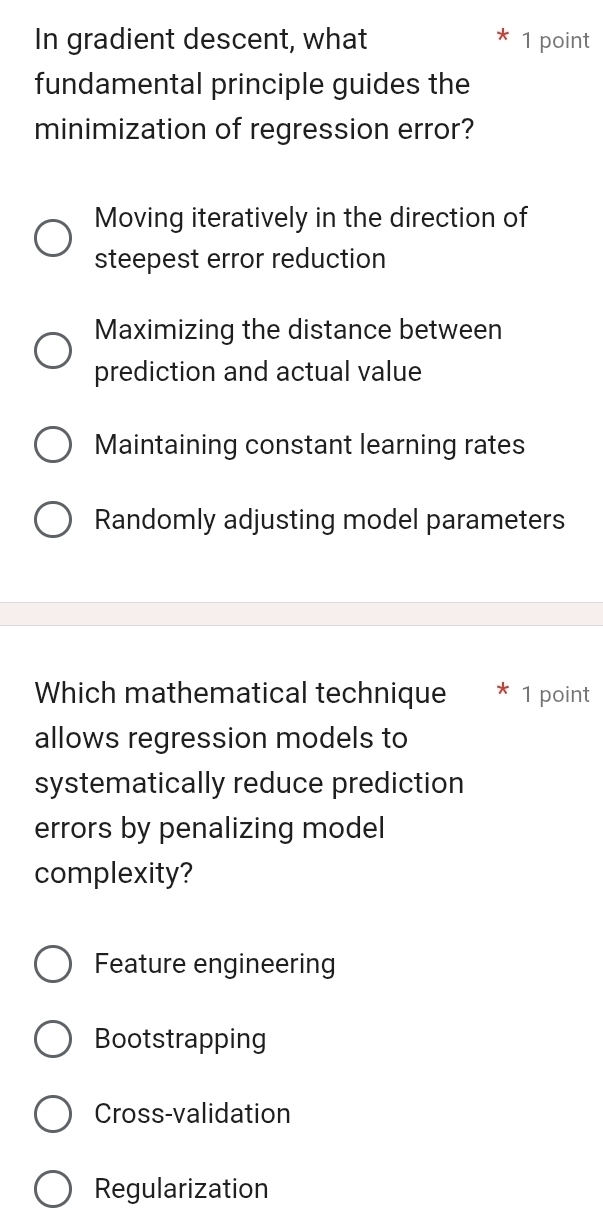The image size is (603, 1210).
Task: Click the 'Cross-validation' label text
Action: click(193, 1113)
